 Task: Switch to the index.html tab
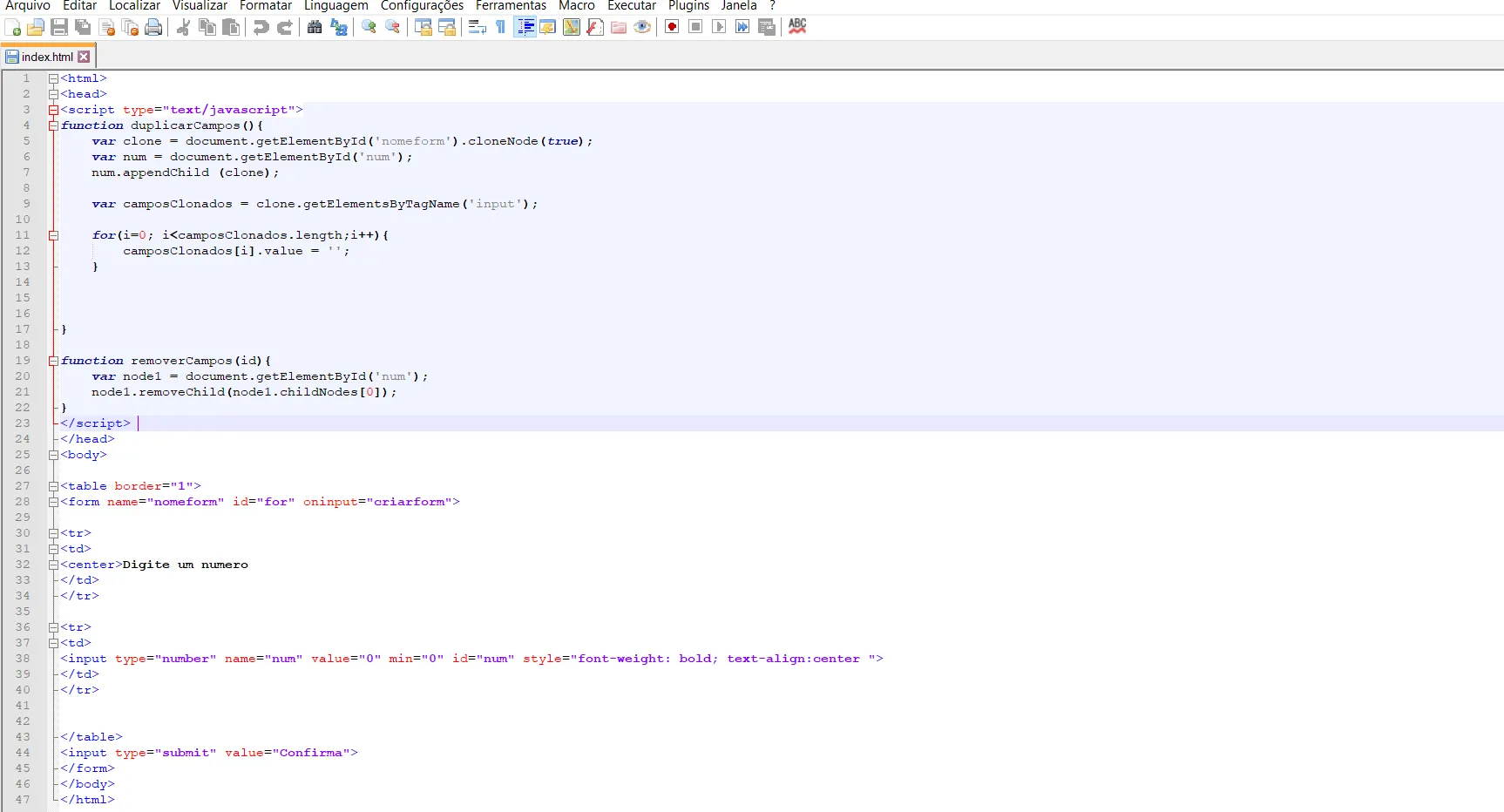pyautogui.click(x=47, y=58)
